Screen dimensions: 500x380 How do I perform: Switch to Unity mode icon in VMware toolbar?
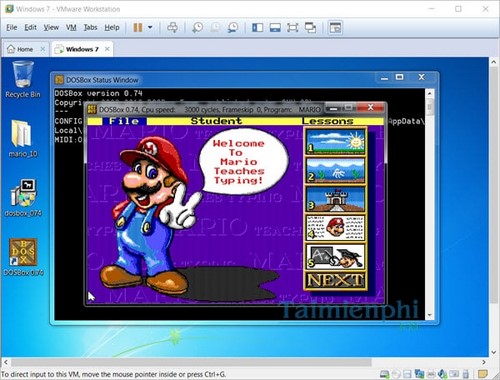(x=310, y=27)
